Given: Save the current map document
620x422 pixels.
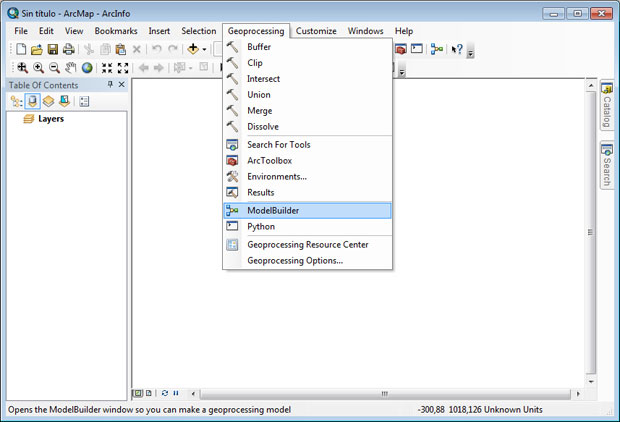Looking at the screenshot, I should coord(53,49).
